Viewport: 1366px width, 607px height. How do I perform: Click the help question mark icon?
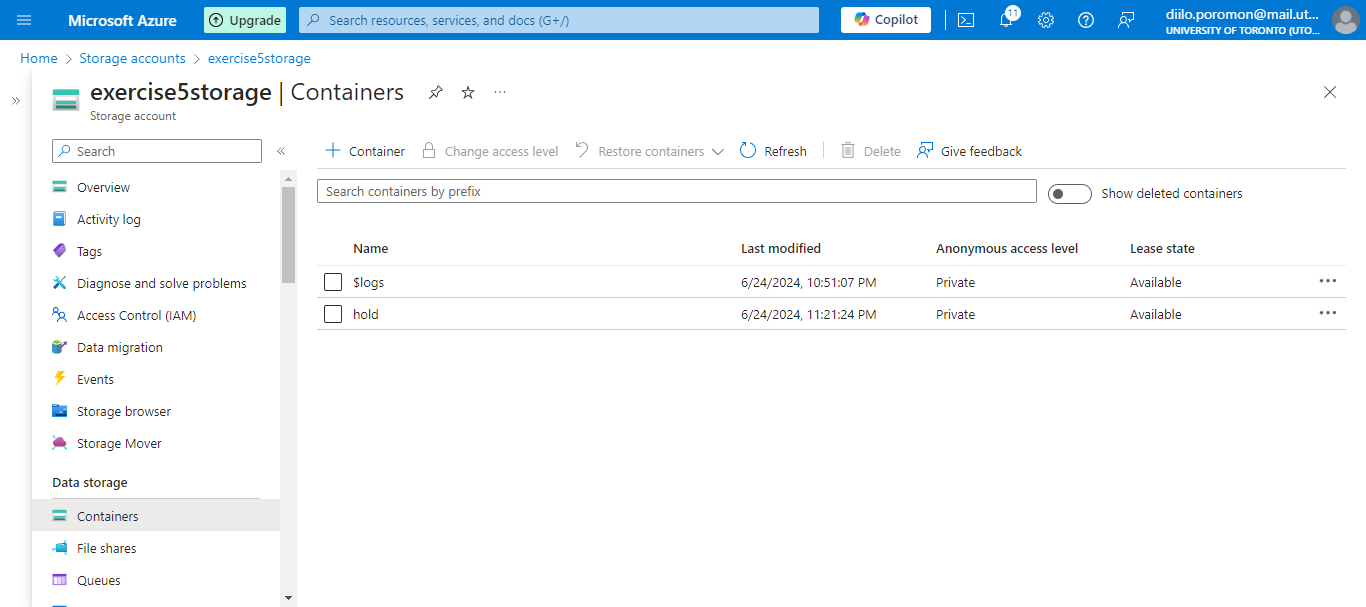[x=1086, y=20]
